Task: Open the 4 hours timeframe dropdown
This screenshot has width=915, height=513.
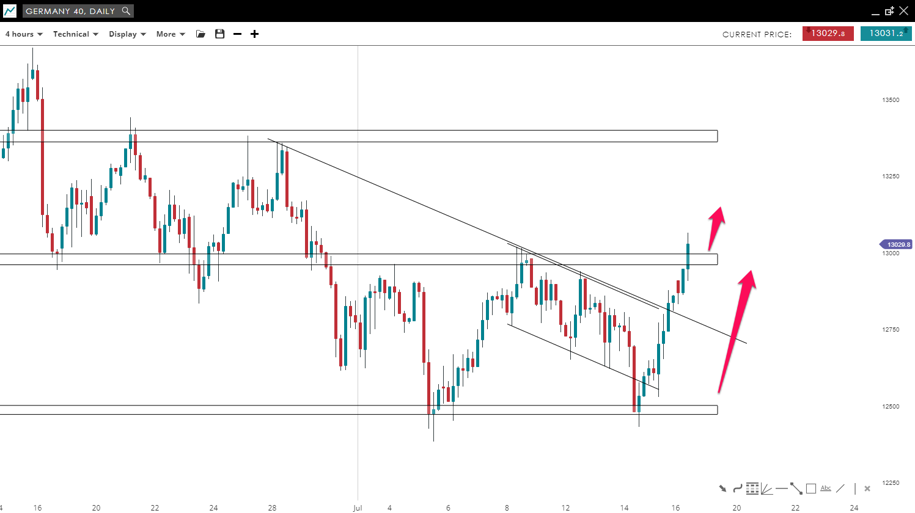Action: (23, 34)
